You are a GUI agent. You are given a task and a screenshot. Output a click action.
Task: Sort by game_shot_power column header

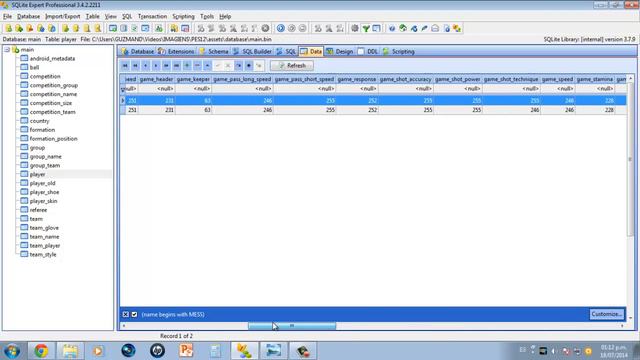coord(458,79)
